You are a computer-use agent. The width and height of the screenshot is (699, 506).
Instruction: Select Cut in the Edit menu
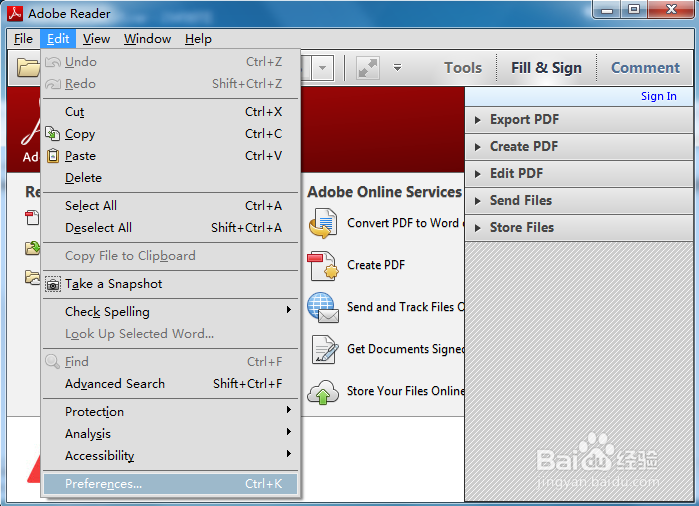(170, 111)
